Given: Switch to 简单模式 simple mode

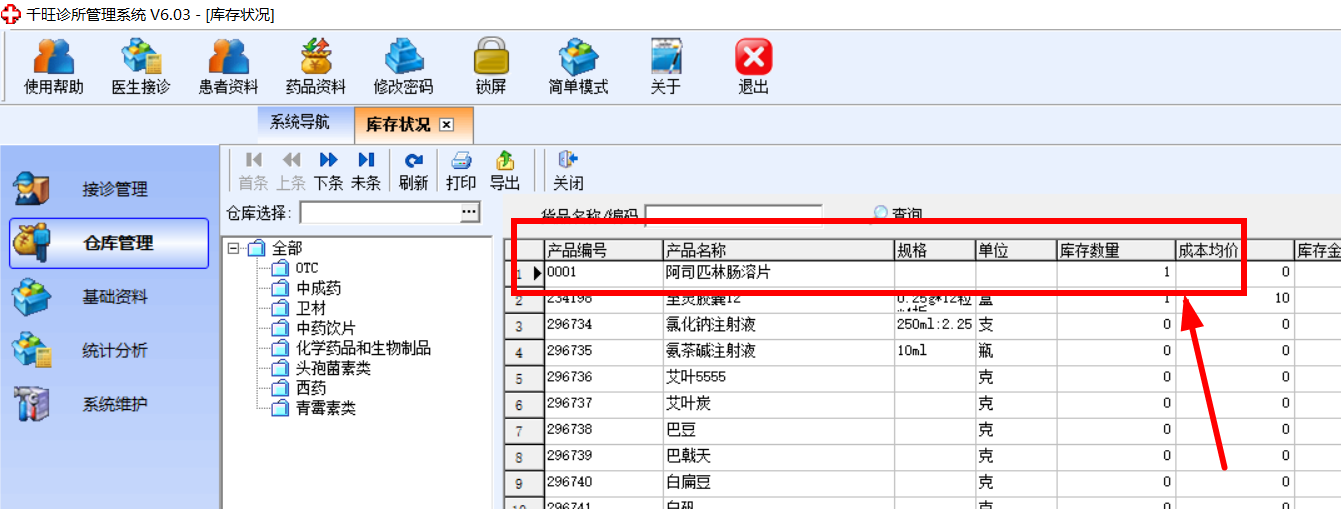Looking at the screenshot, I should (578, 67).
